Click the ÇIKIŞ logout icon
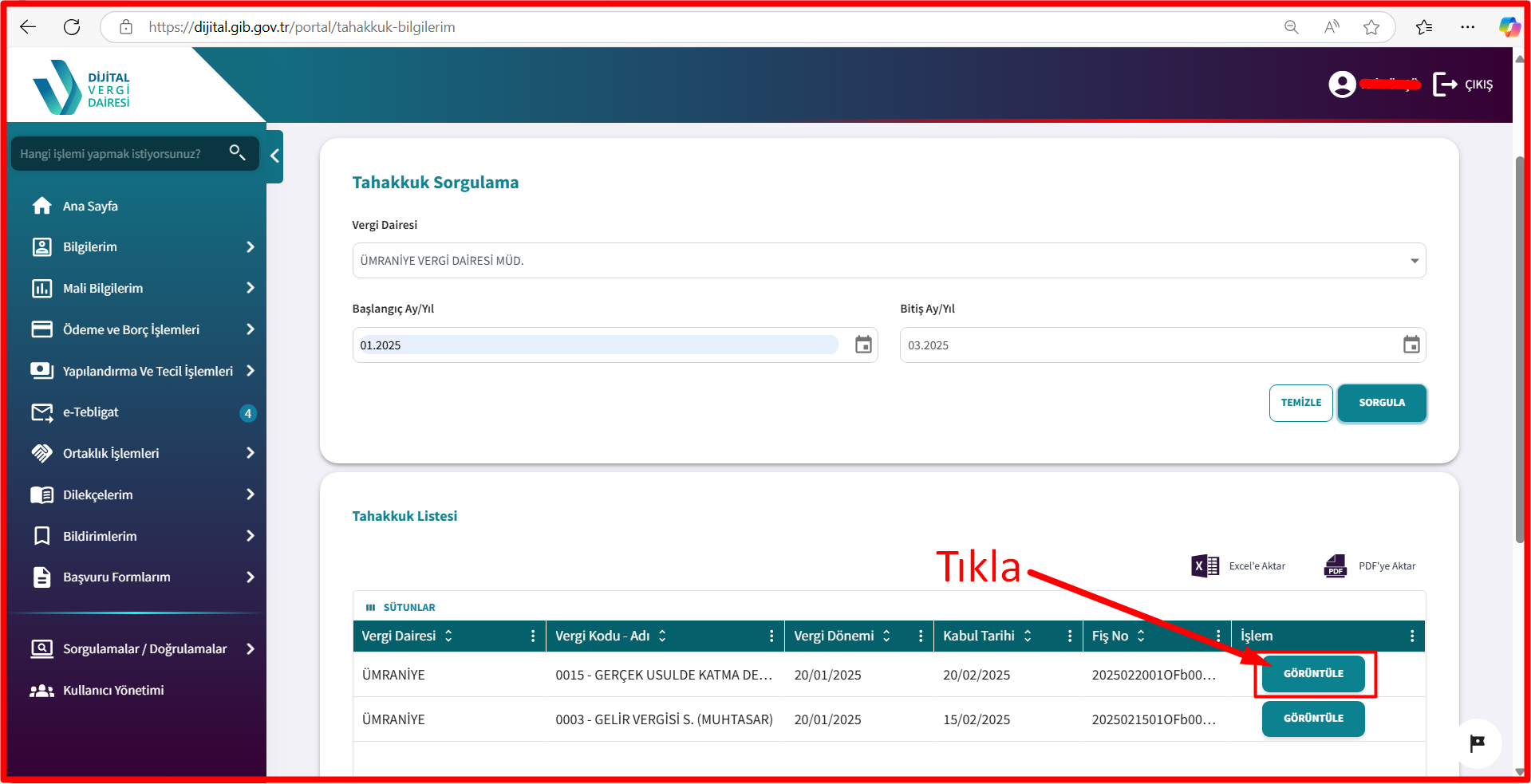 pyautogui.click(x=1445, y=84)
